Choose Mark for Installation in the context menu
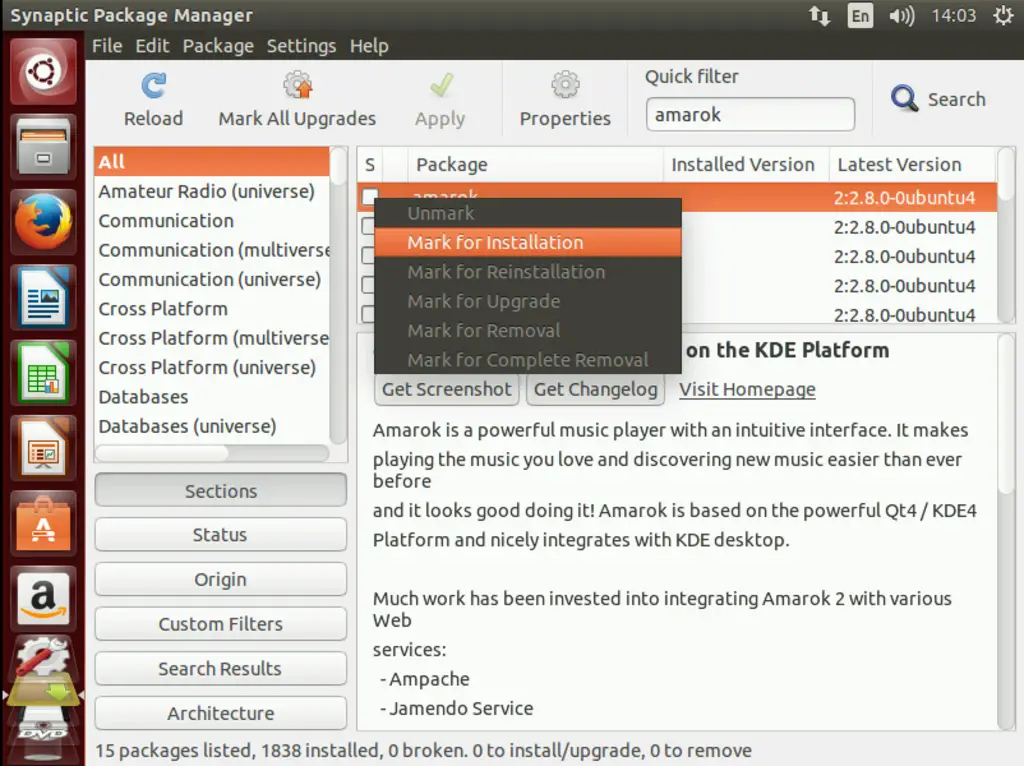 (528, 242)
